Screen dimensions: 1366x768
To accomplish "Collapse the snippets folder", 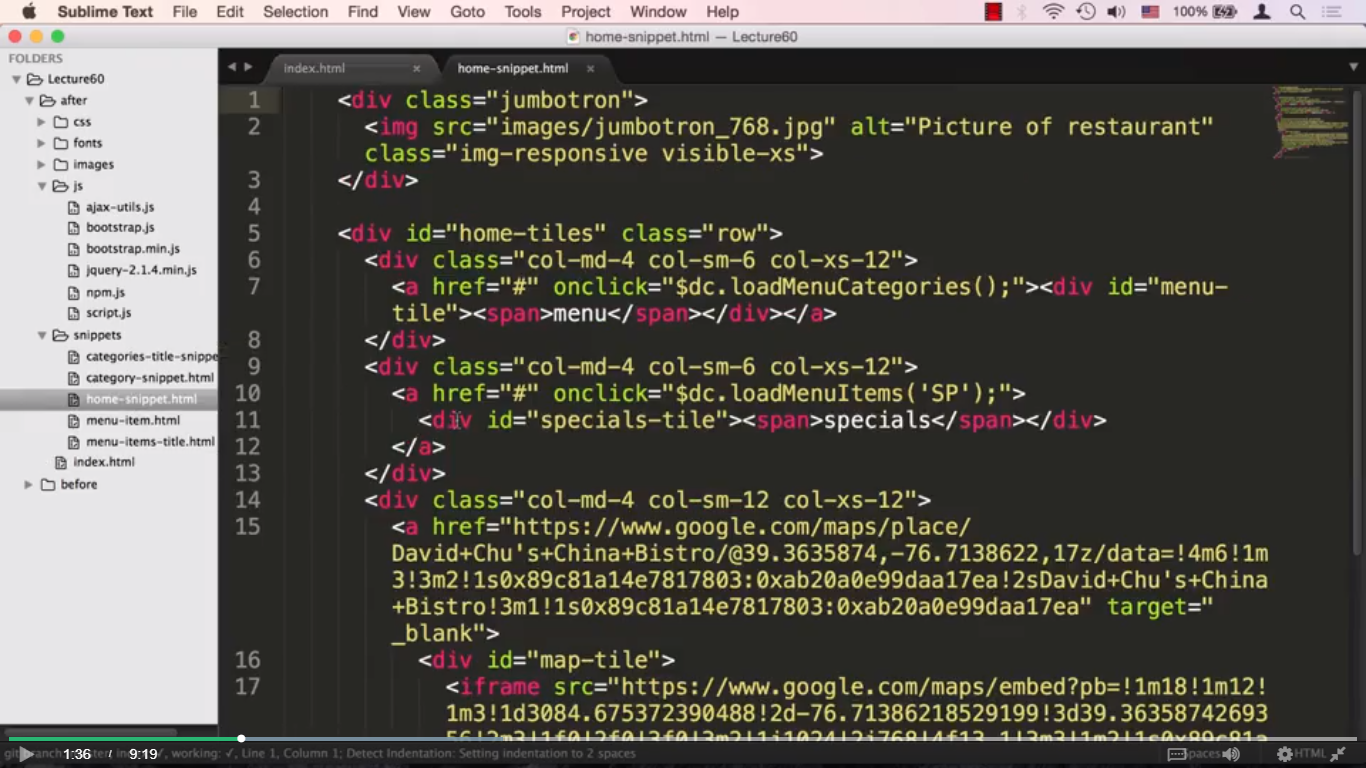I will click(42, 335).
